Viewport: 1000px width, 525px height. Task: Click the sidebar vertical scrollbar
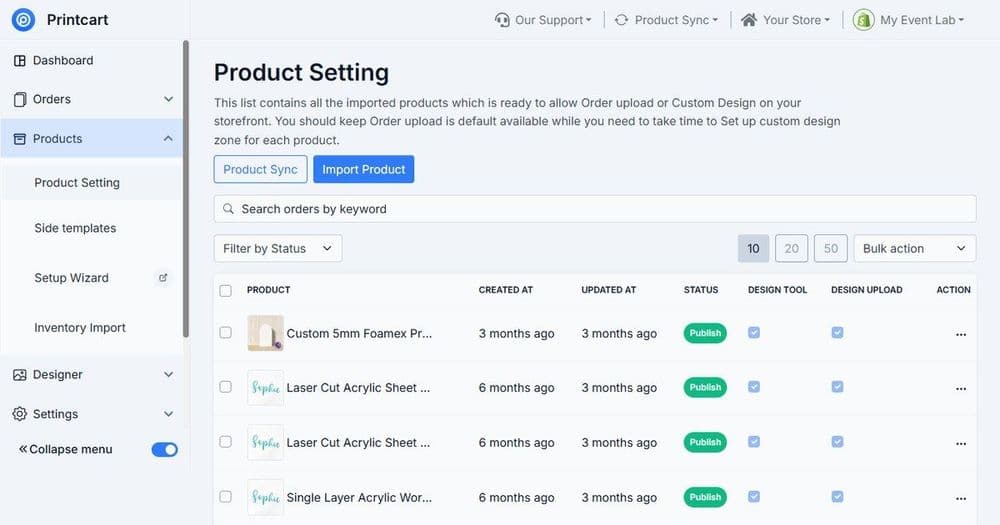186,189
